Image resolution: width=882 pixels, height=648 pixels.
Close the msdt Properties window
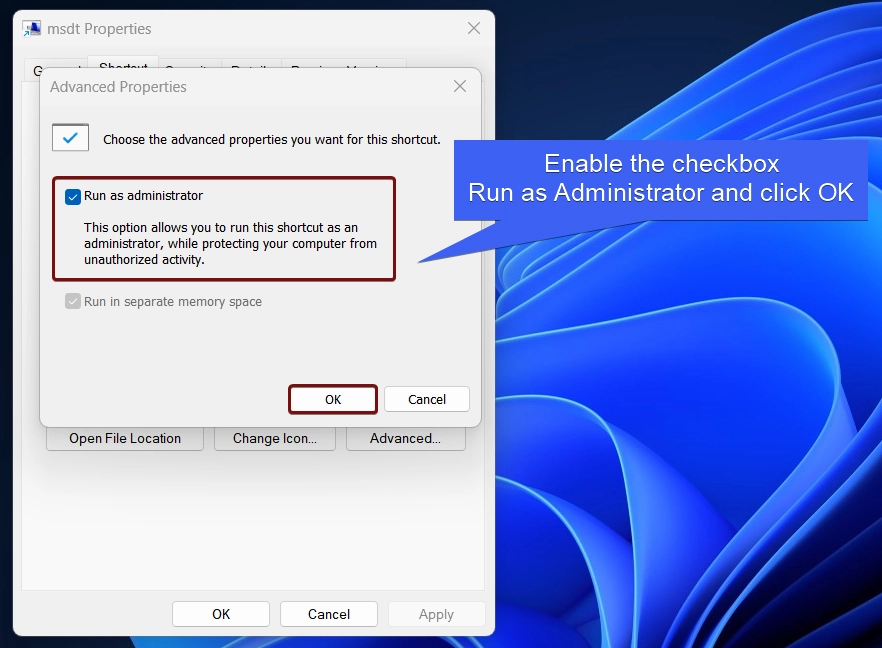[474, 28]
